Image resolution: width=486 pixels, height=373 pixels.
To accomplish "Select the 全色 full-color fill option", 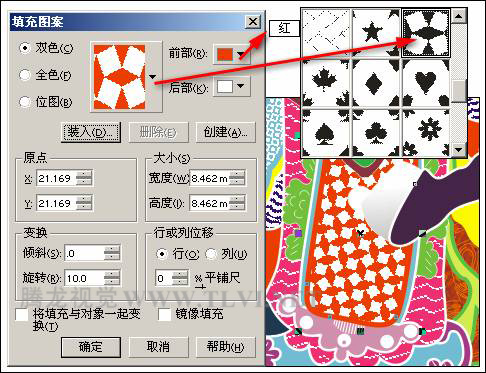I will 25,75.
